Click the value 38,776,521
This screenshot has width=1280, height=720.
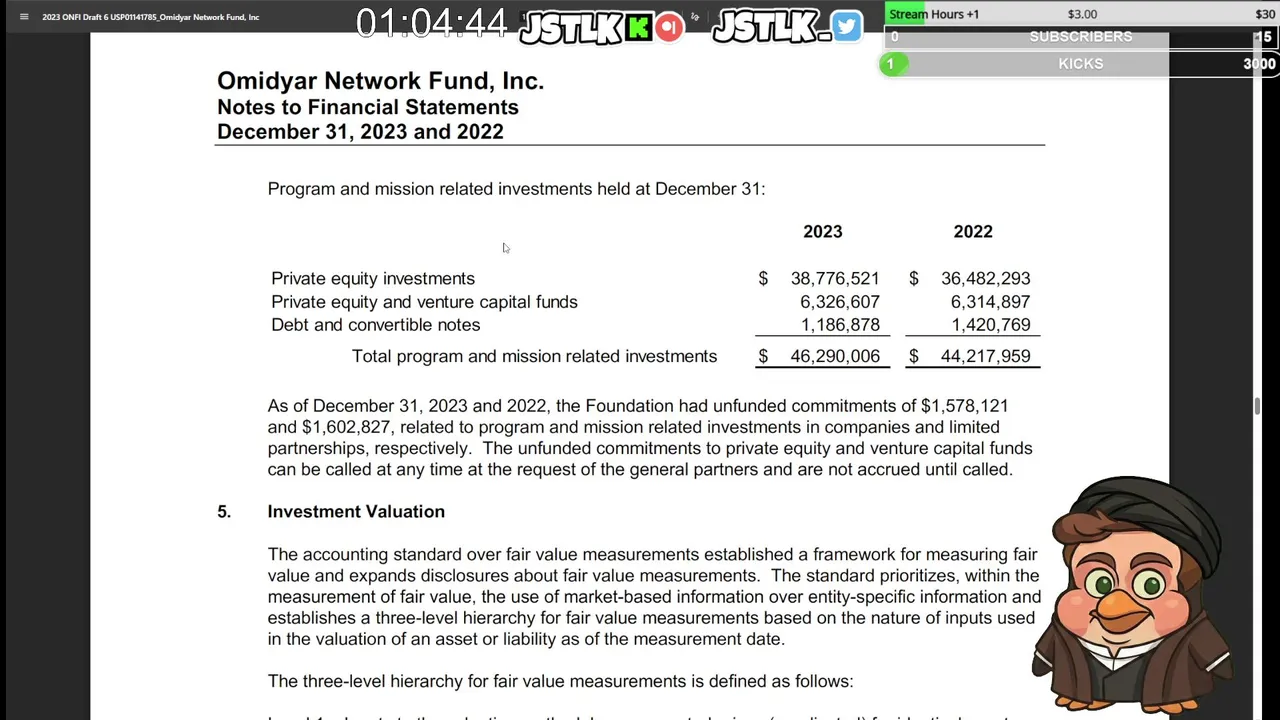(x=835, y=279)
